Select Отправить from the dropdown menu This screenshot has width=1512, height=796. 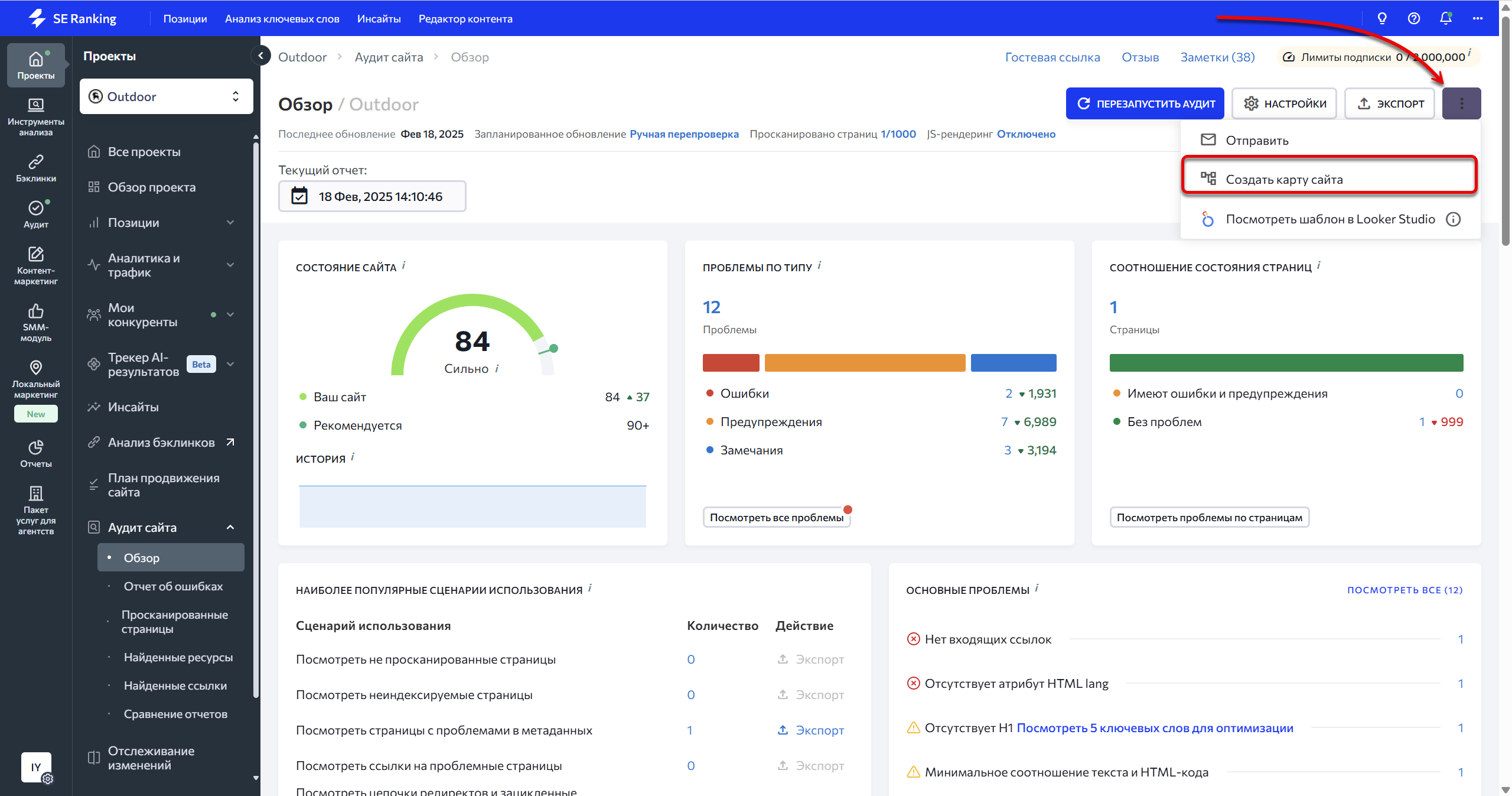pyautogui.click(x=1330, y=141)
